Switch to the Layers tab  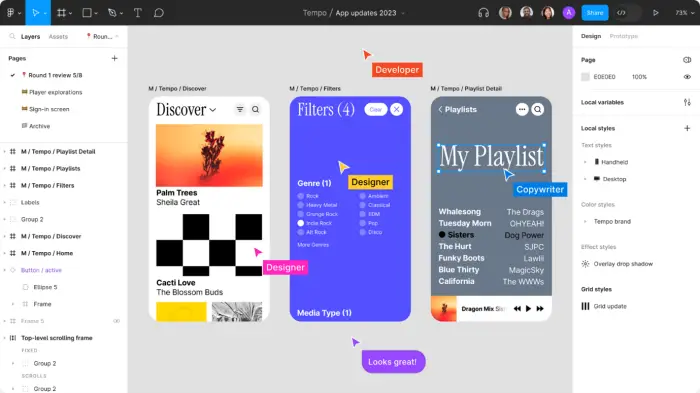click(30, 37)
